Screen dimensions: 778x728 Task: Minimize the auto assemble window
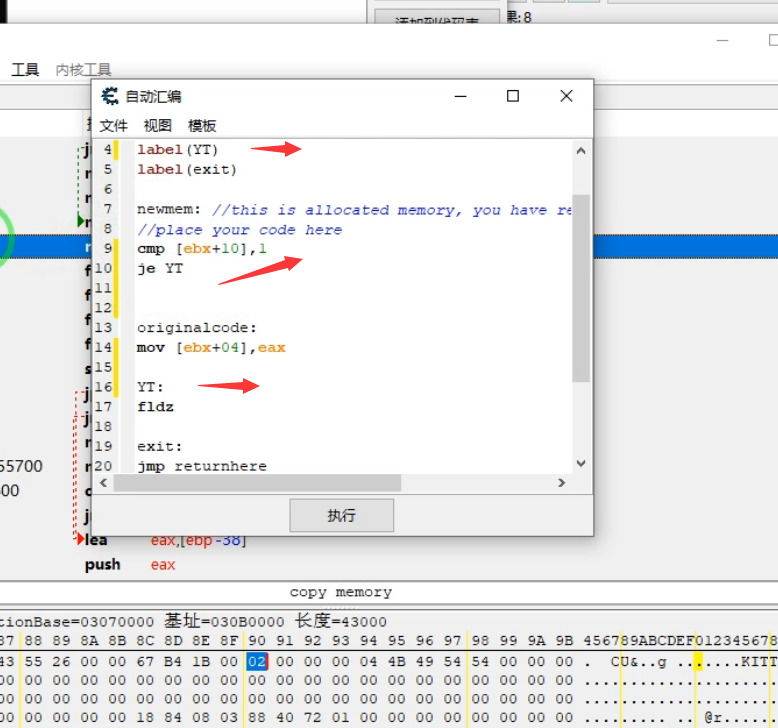point(460,96)
